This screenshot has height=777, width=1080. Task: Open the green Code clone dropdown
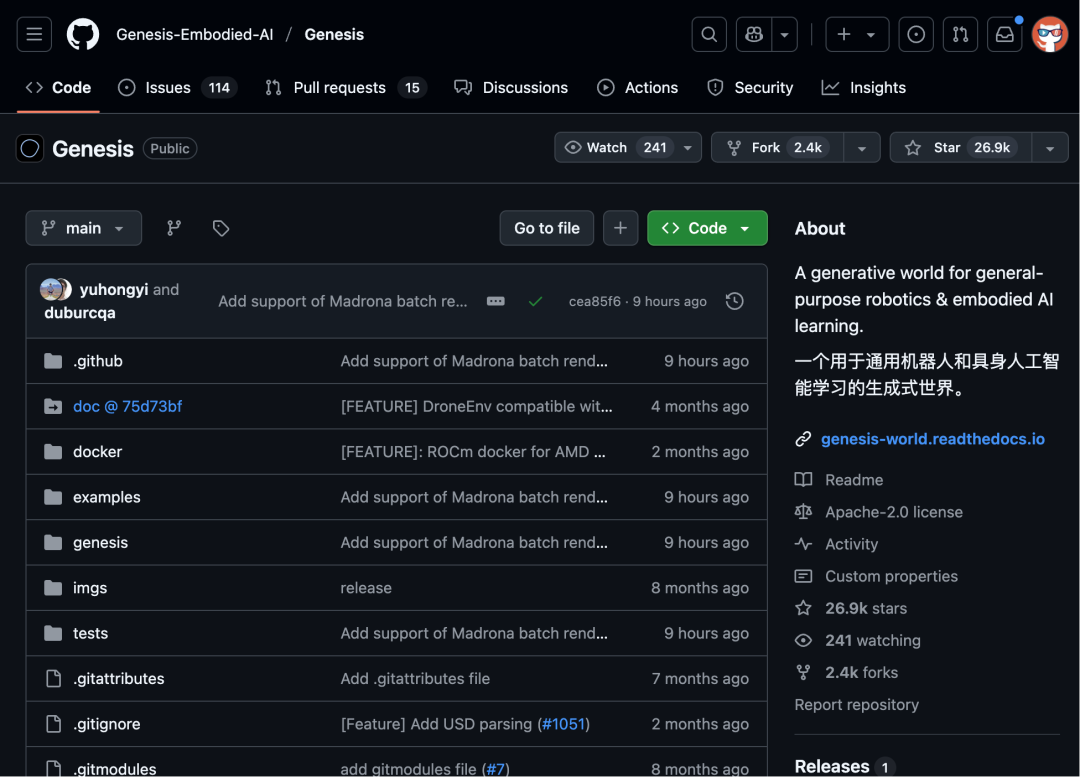click(707, 228)
